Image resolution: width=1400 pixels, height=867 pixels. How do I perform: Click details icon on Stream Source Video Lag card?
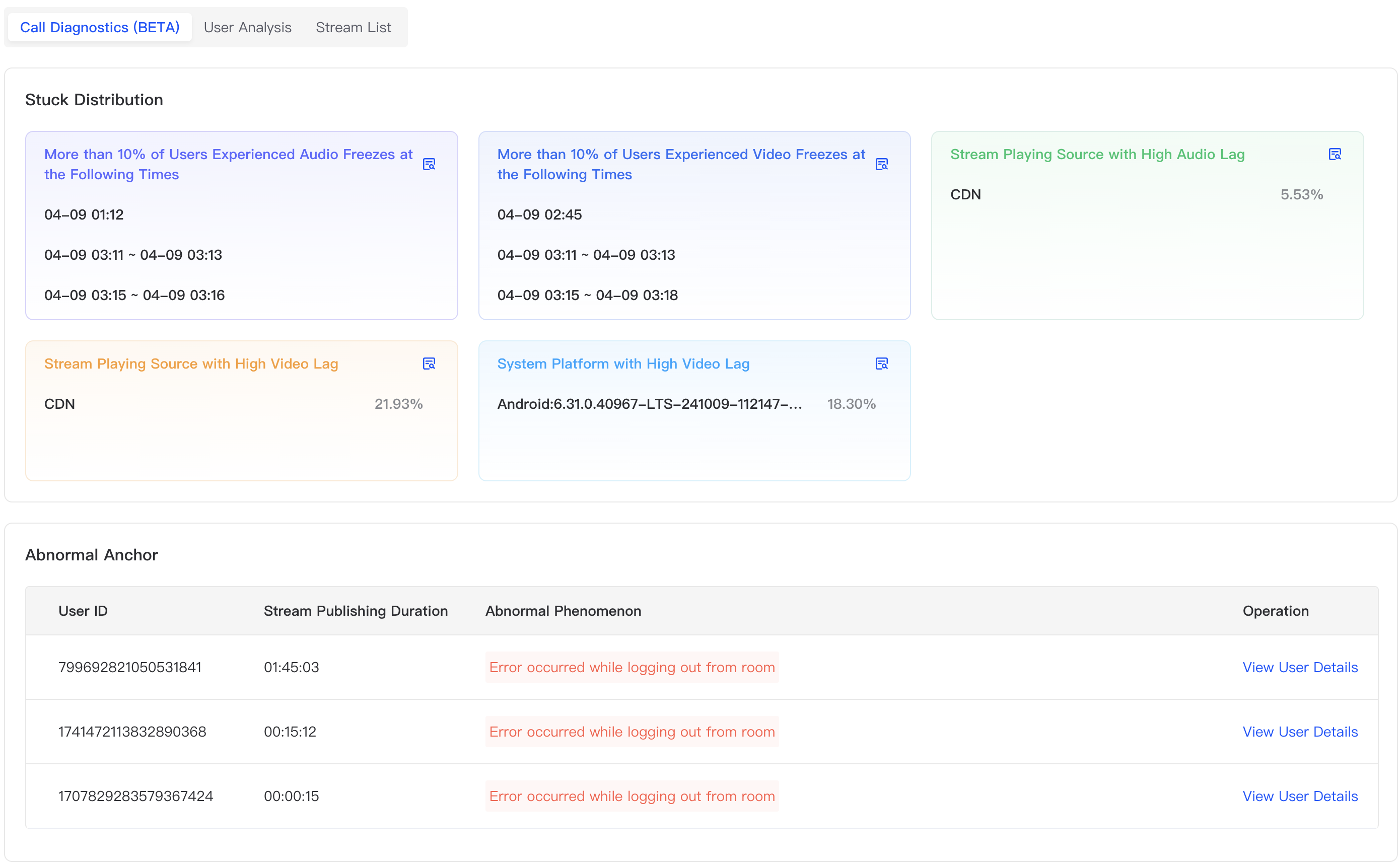[x=429, y=364]
